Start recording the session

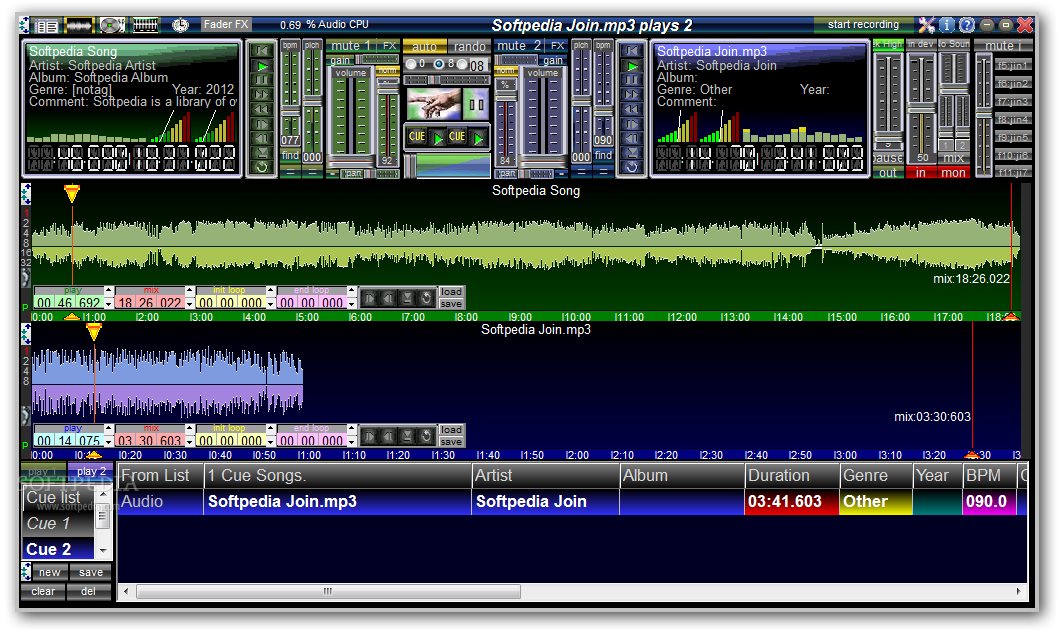863,24
